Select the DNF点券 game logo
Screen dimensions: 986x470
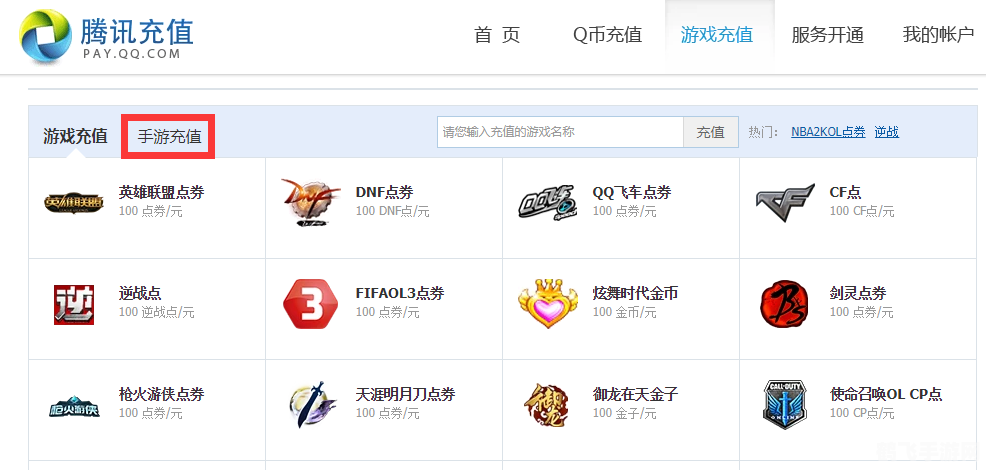tap(310, 202)
